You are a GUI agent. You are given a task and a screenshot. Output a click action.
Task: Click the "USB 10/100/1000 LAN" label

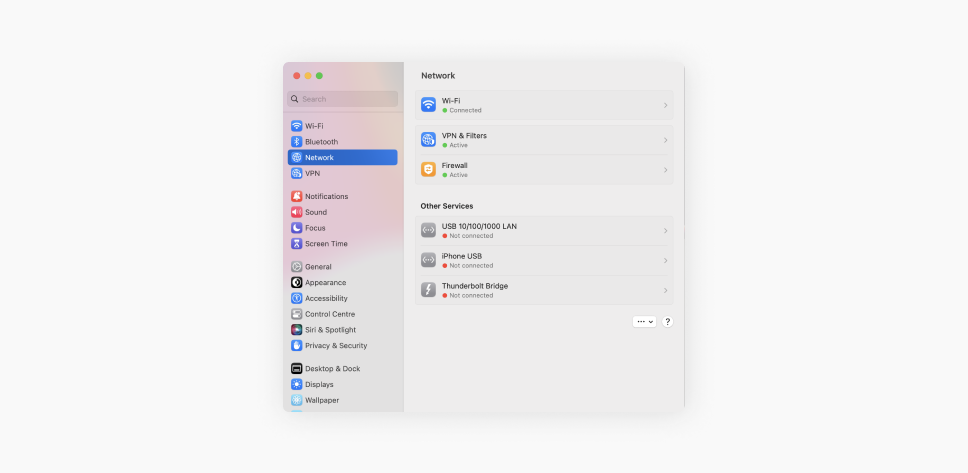479,227
